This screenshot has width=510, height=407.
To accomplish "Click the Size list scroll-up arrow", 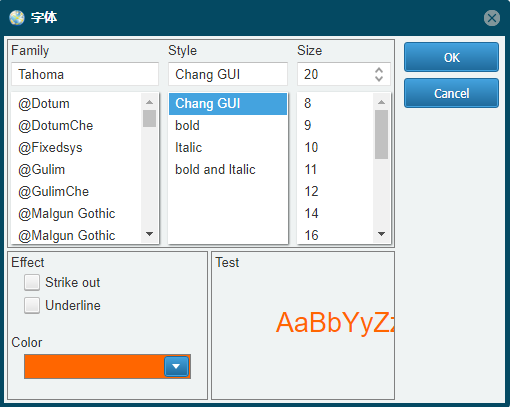I will click(381, 102).
